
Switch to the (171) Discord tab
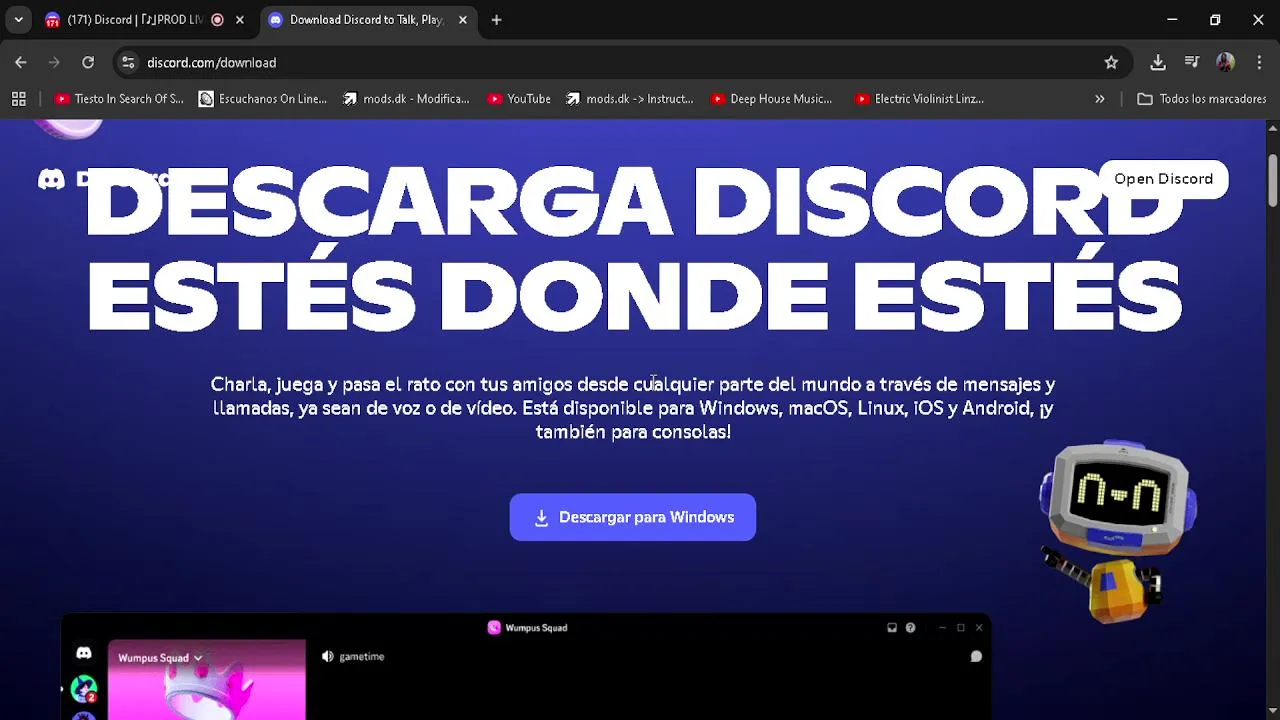[134, 20]
